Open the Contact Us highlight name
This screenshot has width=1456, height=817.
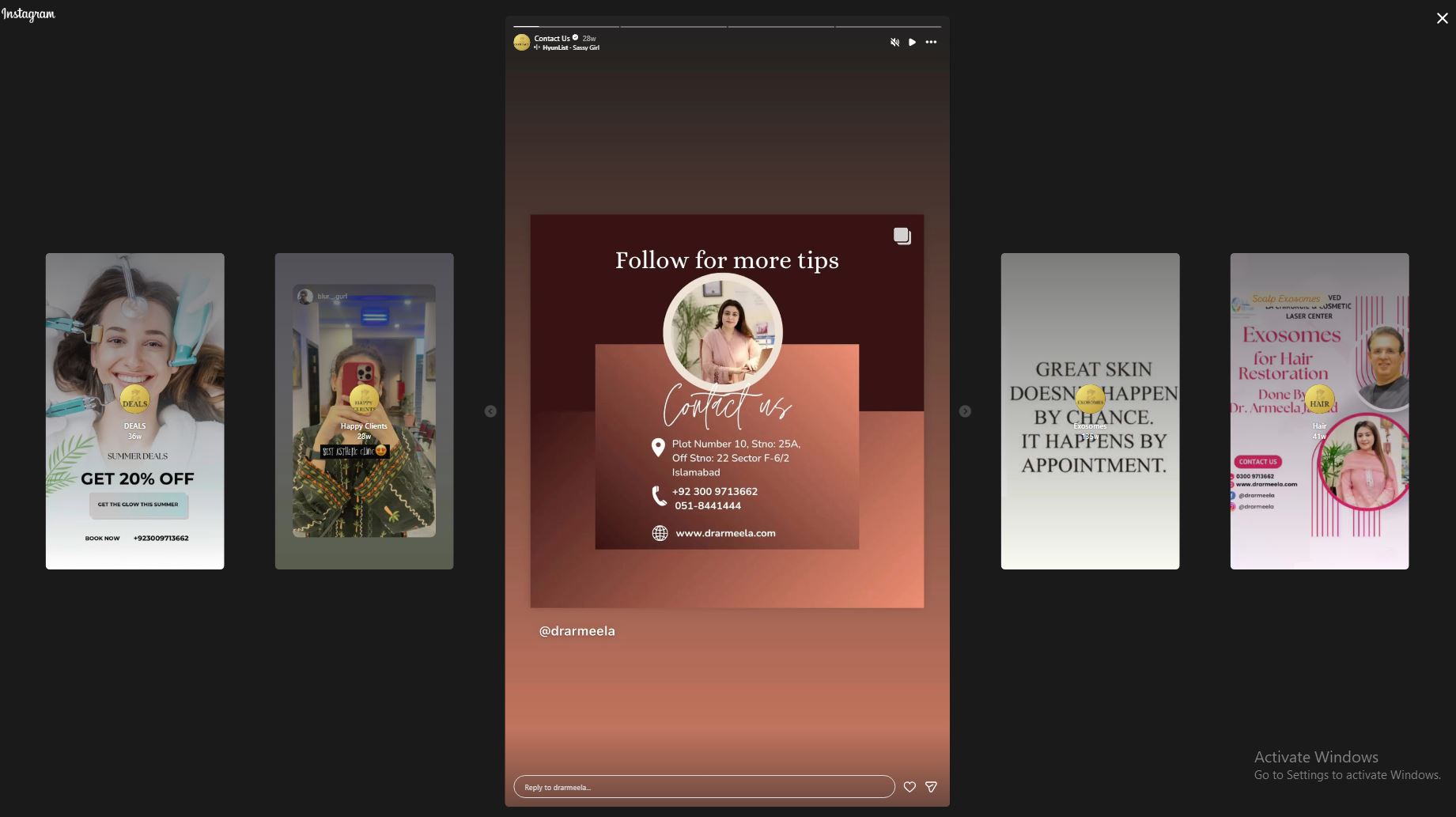[x=551, y=38]
